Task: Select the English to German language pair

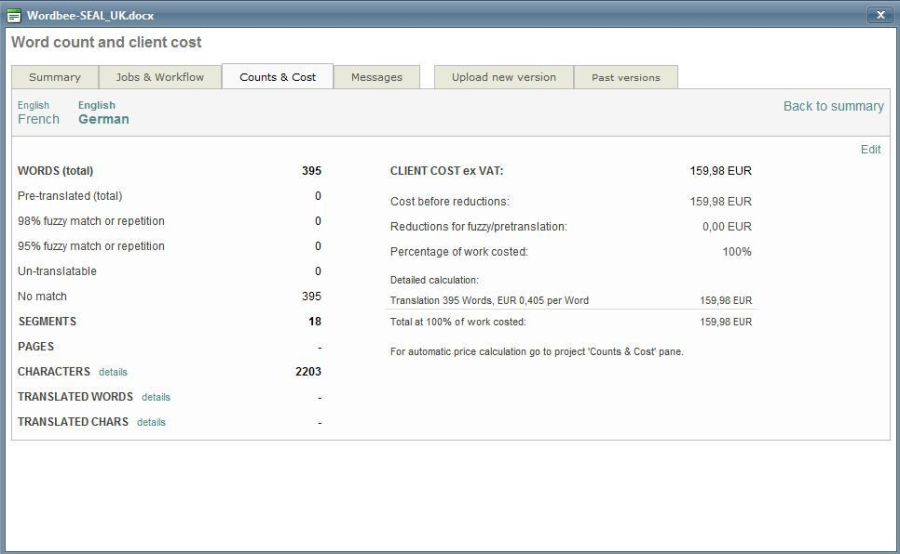Action: coord(103,113)
